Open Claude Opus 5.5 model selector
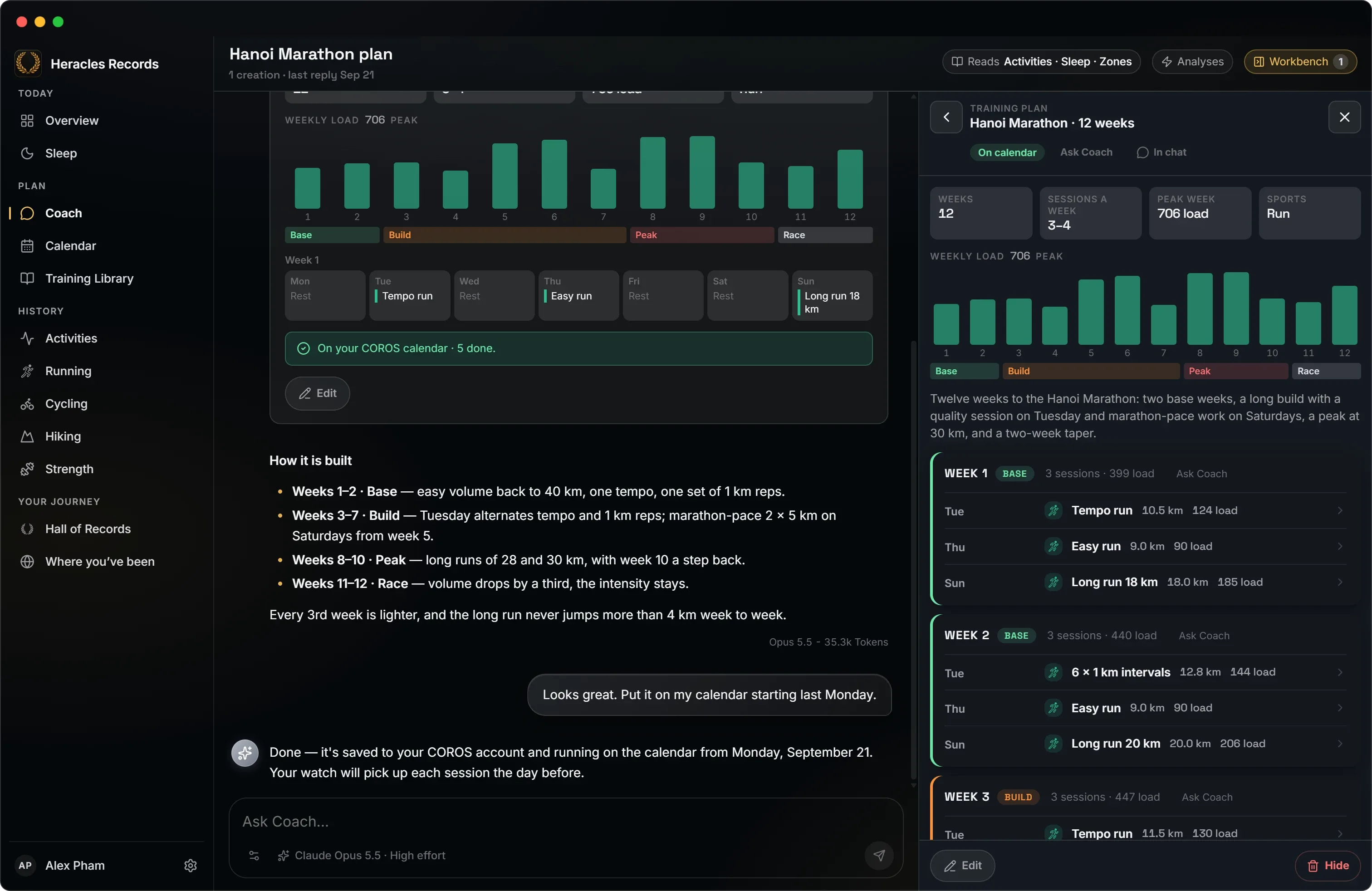1372x891 pixels. pyautogui.click(x=362, y=855)
